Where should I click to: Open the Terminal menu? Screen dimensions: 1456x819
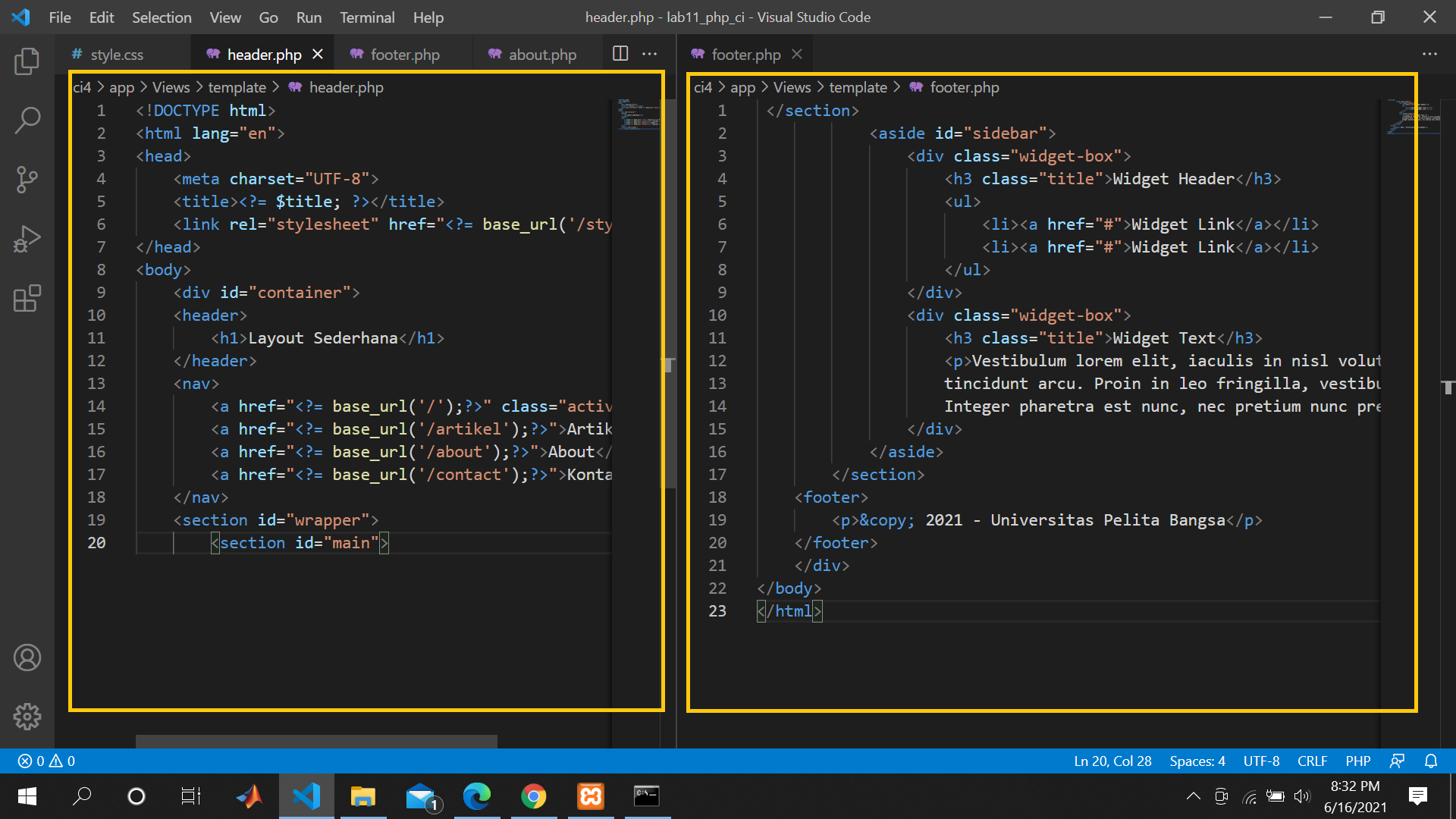(367, 17)
